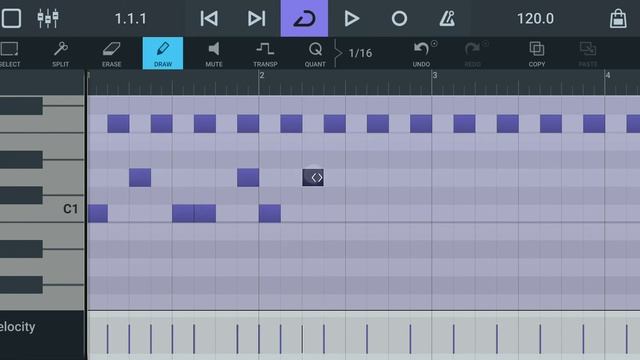
Task: Activate the Draw pencil tool
Action: coord(163,53)
